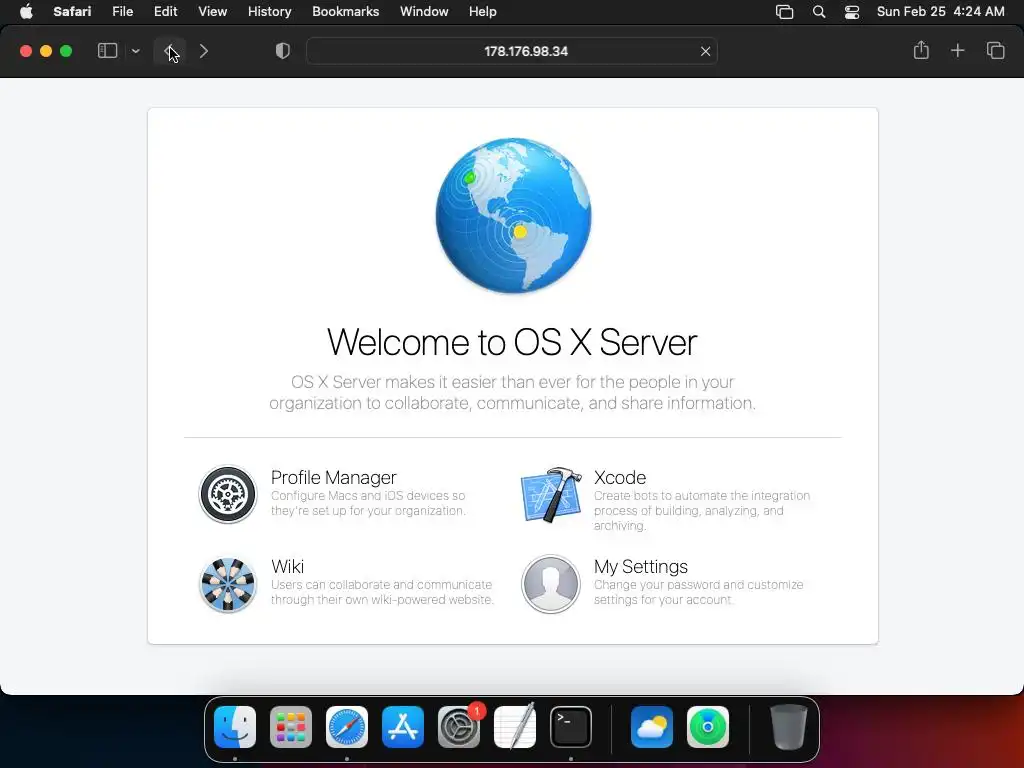Open the Safari menu
This screenshot has width=1024, height=768.
click(72, 12)
